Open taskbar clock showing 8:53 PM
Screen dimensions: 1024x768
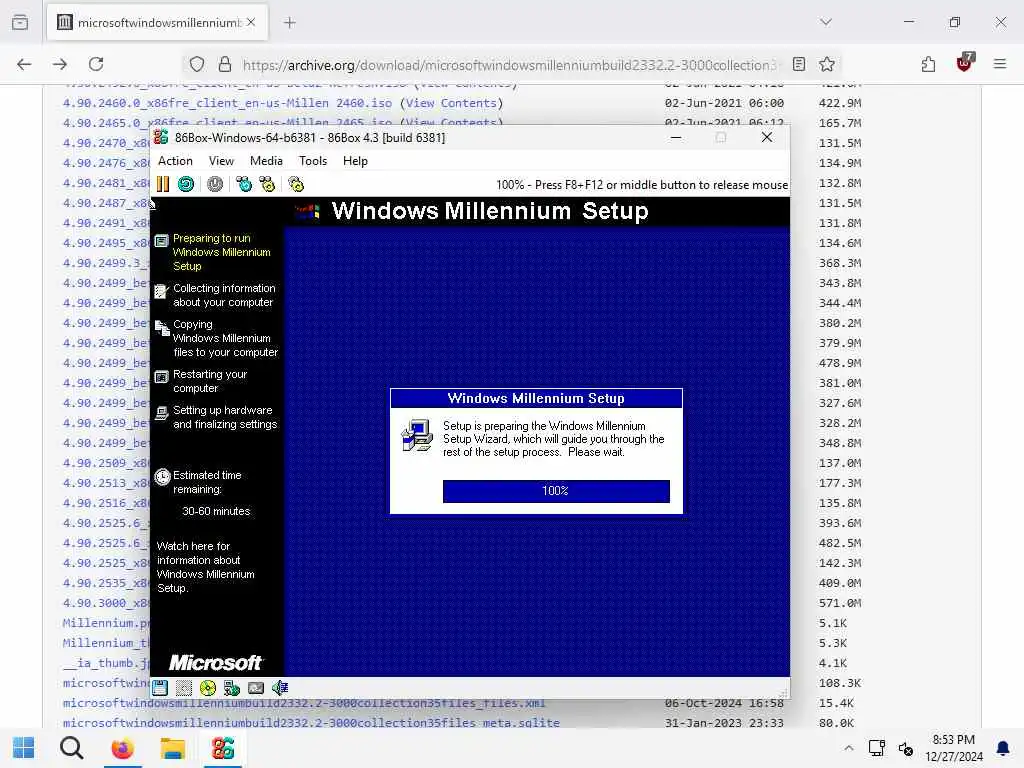coord(954,748)
